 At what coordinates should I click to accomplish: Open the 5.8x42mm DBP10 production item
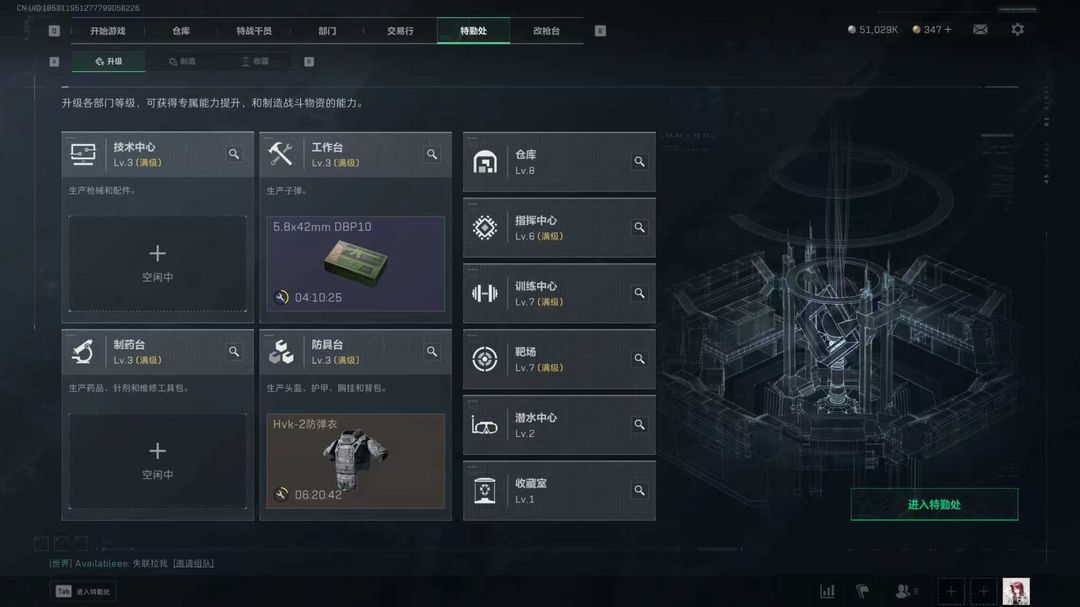pos(355,263)
